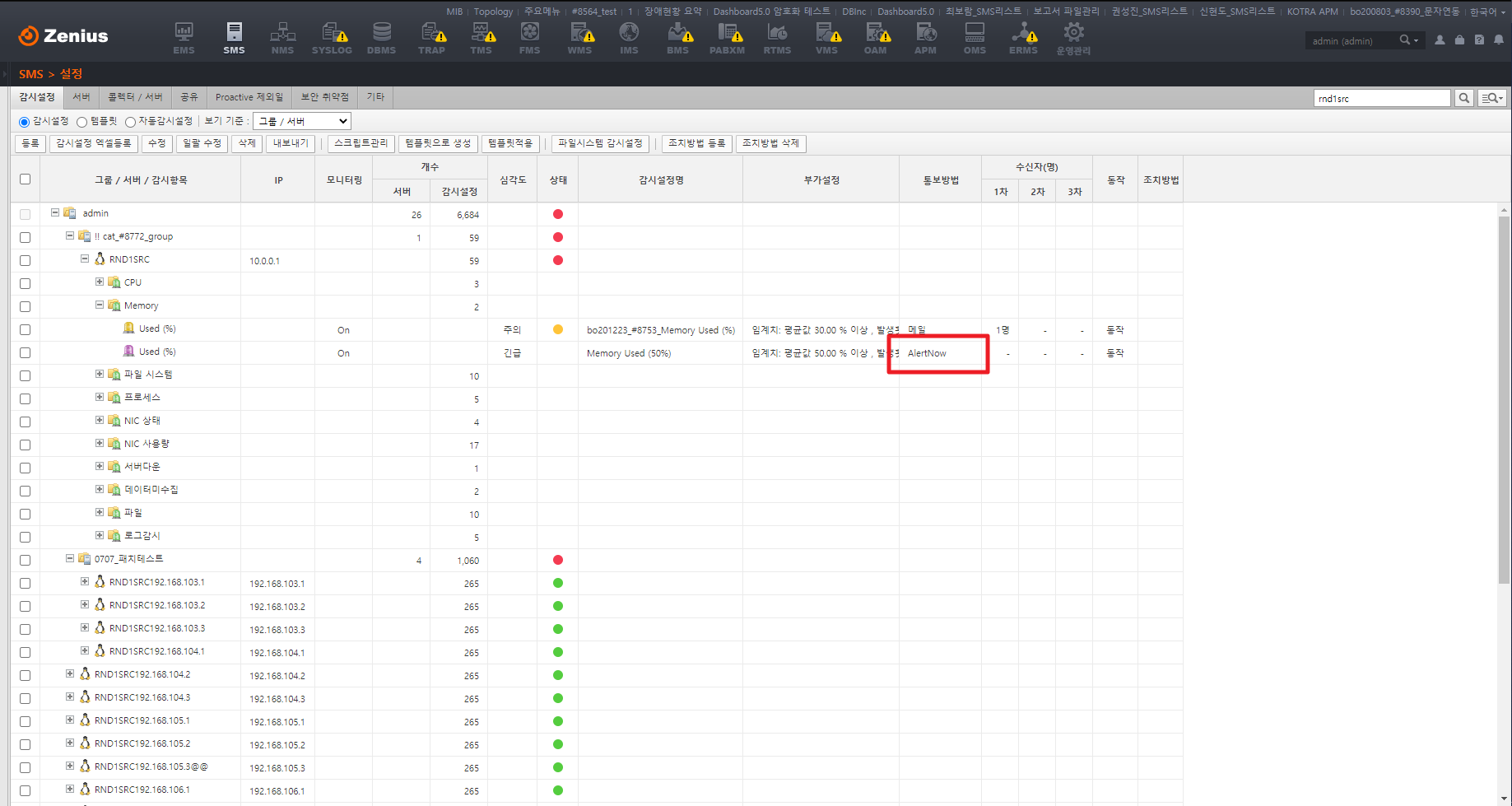Image resolution: width=1512 pixels, height=806 pixels.
Task: Check the box for the RND1SRC row
Action: click(x=25, y=260)
